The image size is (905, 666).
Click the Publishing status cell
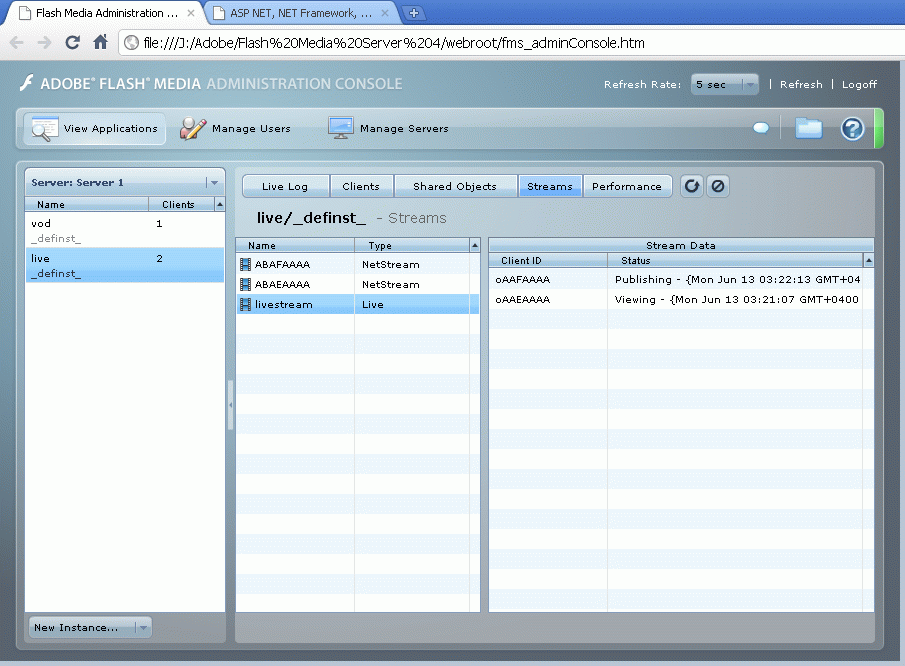pos(737,279)
